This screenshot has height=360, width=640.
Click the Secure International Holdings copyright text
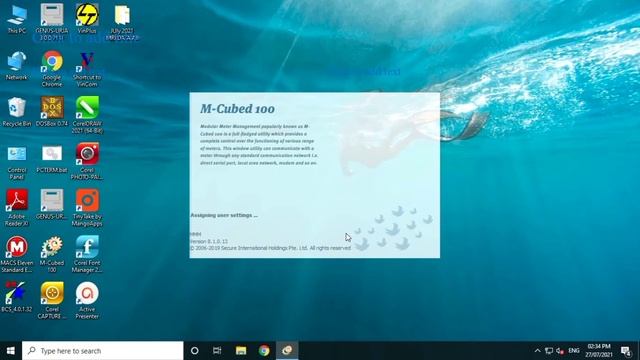point(270,248)
